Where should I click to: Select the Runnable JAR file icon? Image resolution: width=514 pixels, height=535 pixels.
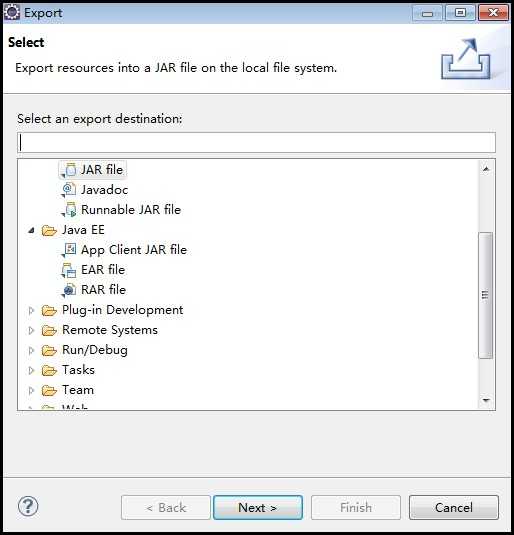pyautogui.click(x=70, y=209)
